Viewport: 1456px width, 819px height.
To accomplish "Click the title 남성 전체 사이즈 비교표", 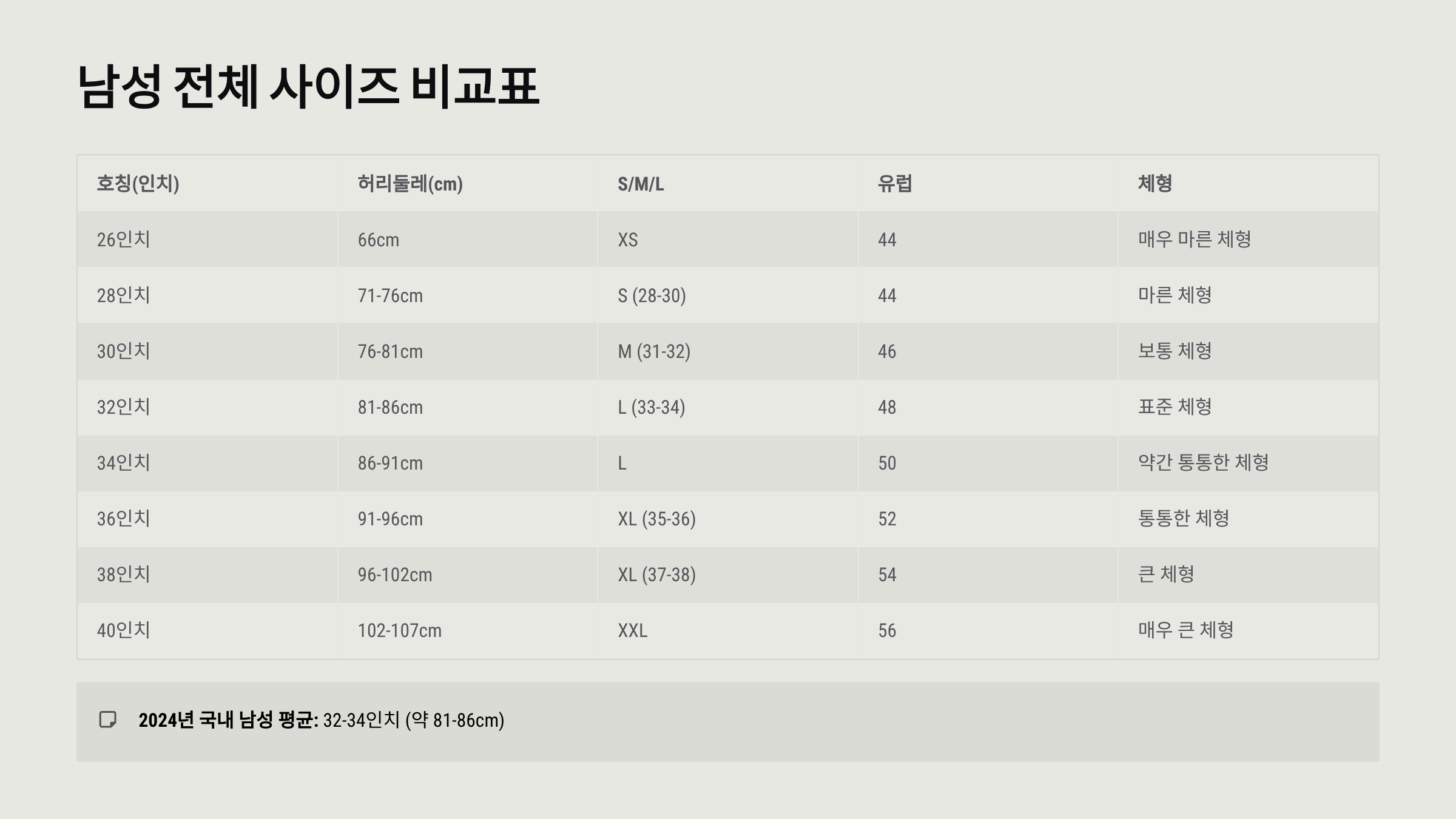I will [308, 87].
